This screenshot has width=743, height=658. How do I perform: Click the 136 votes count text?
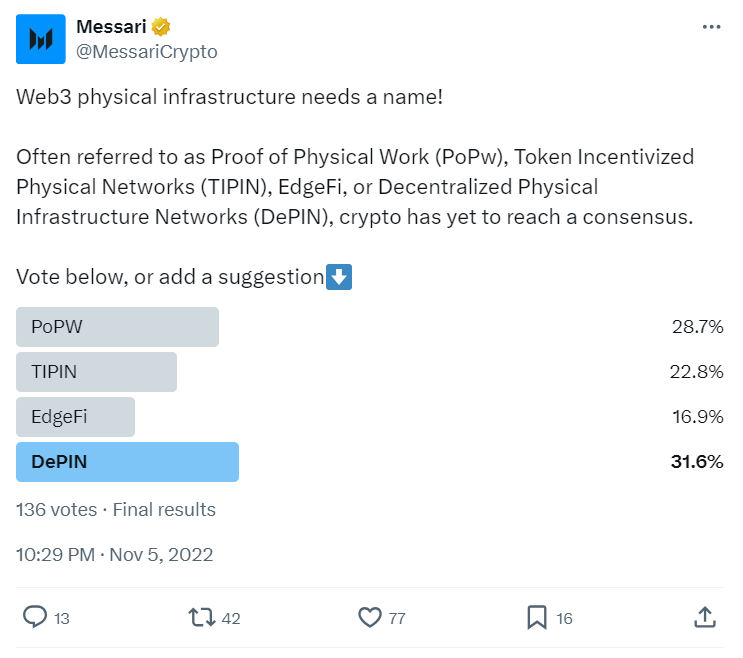click(56, 510)
